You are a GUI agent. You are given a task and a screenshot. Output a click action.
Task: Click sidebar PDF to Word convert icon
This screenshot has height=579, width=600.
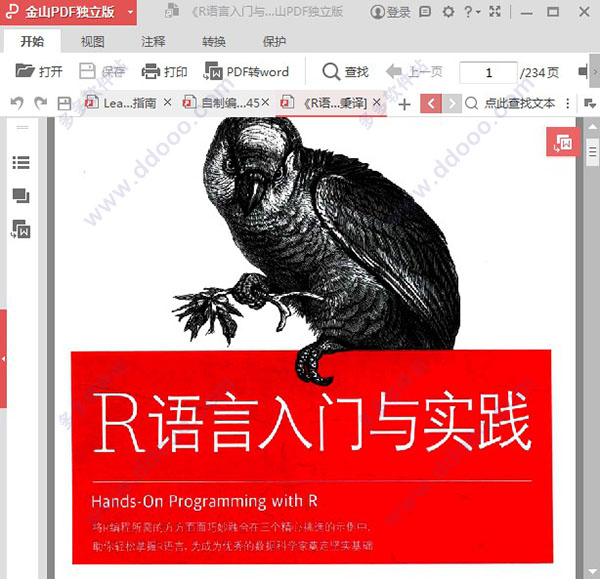point(21,229)
